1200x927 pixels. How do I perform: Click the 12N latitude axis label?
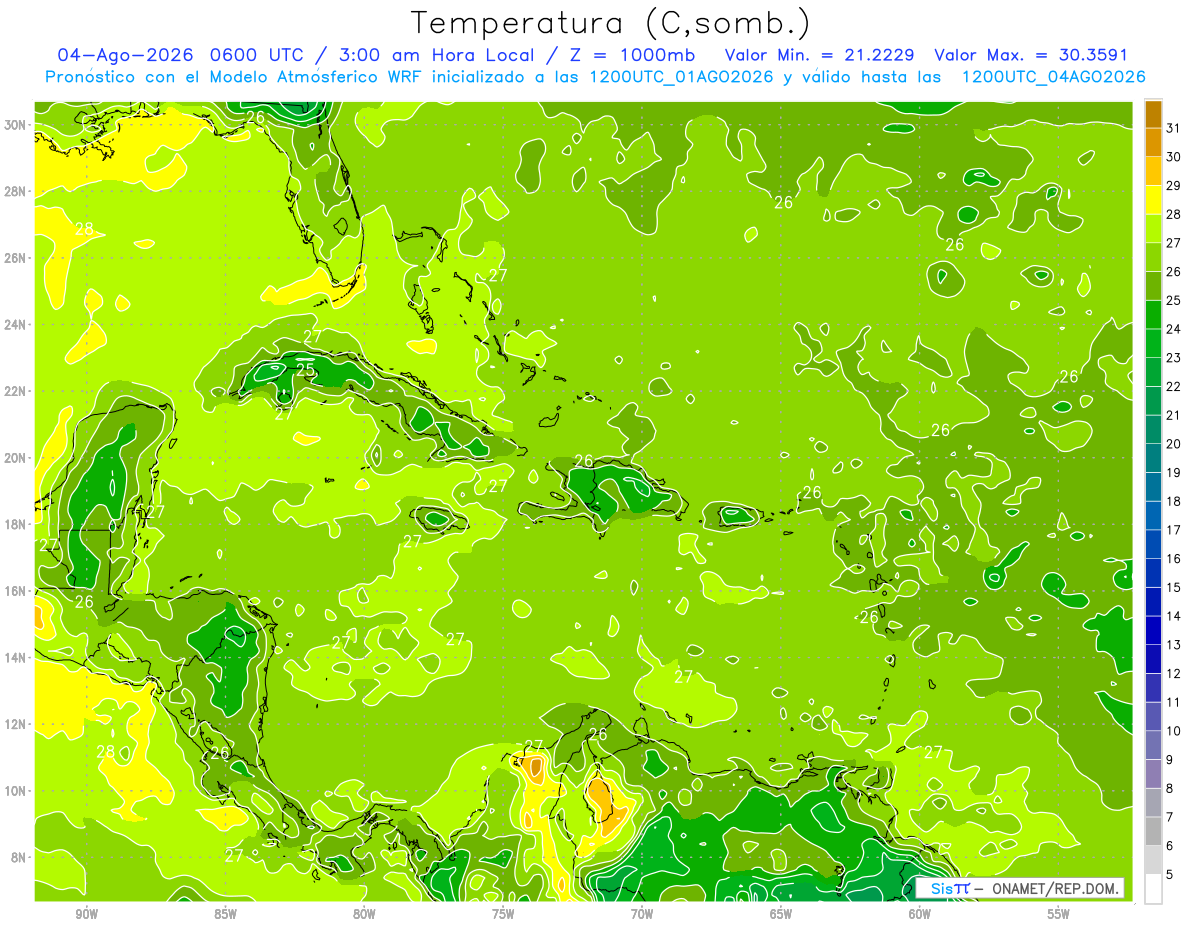pyautogui.click(x=15, y=724)
